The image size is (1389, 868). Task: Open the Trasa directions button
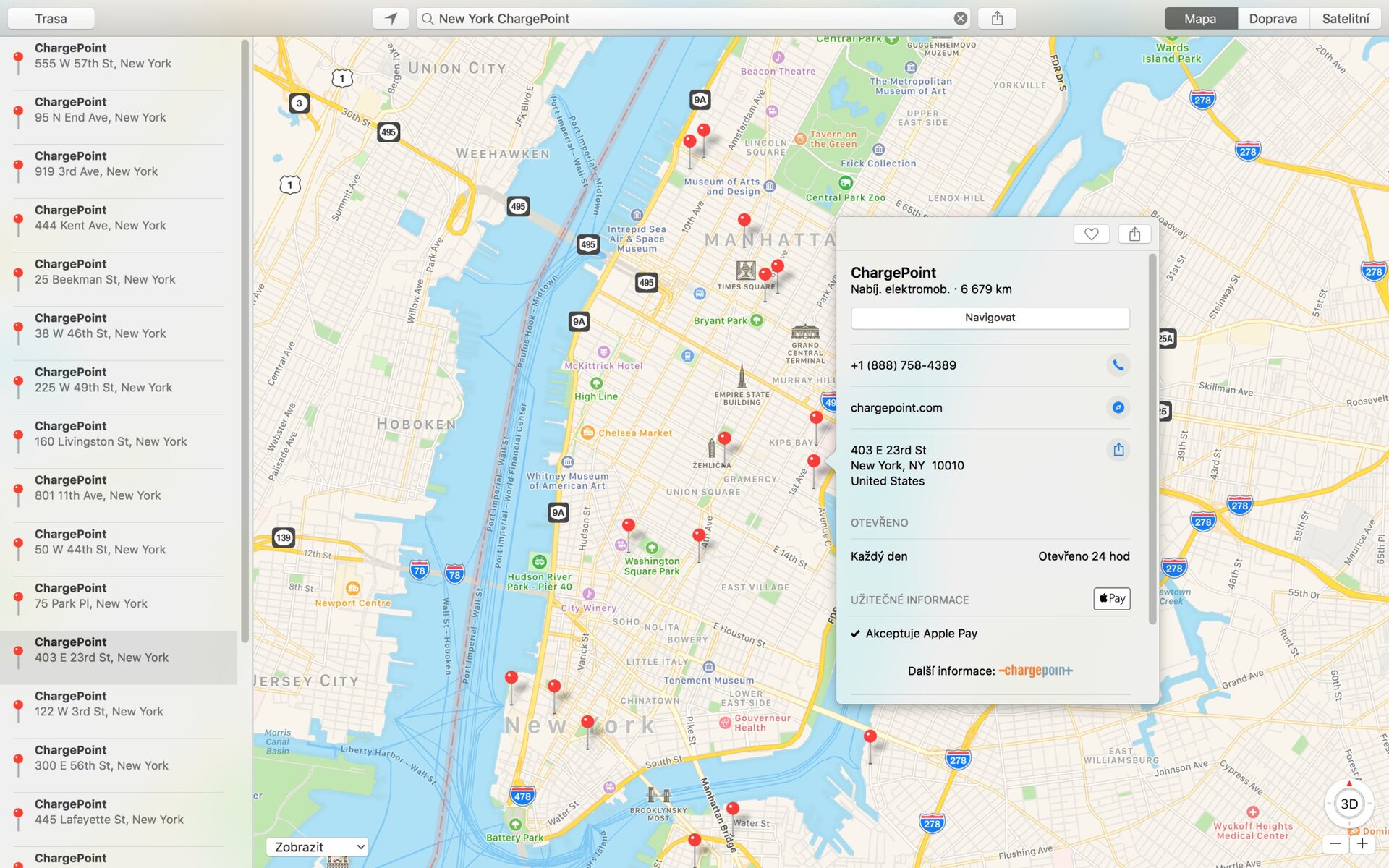tap(51, 18)
